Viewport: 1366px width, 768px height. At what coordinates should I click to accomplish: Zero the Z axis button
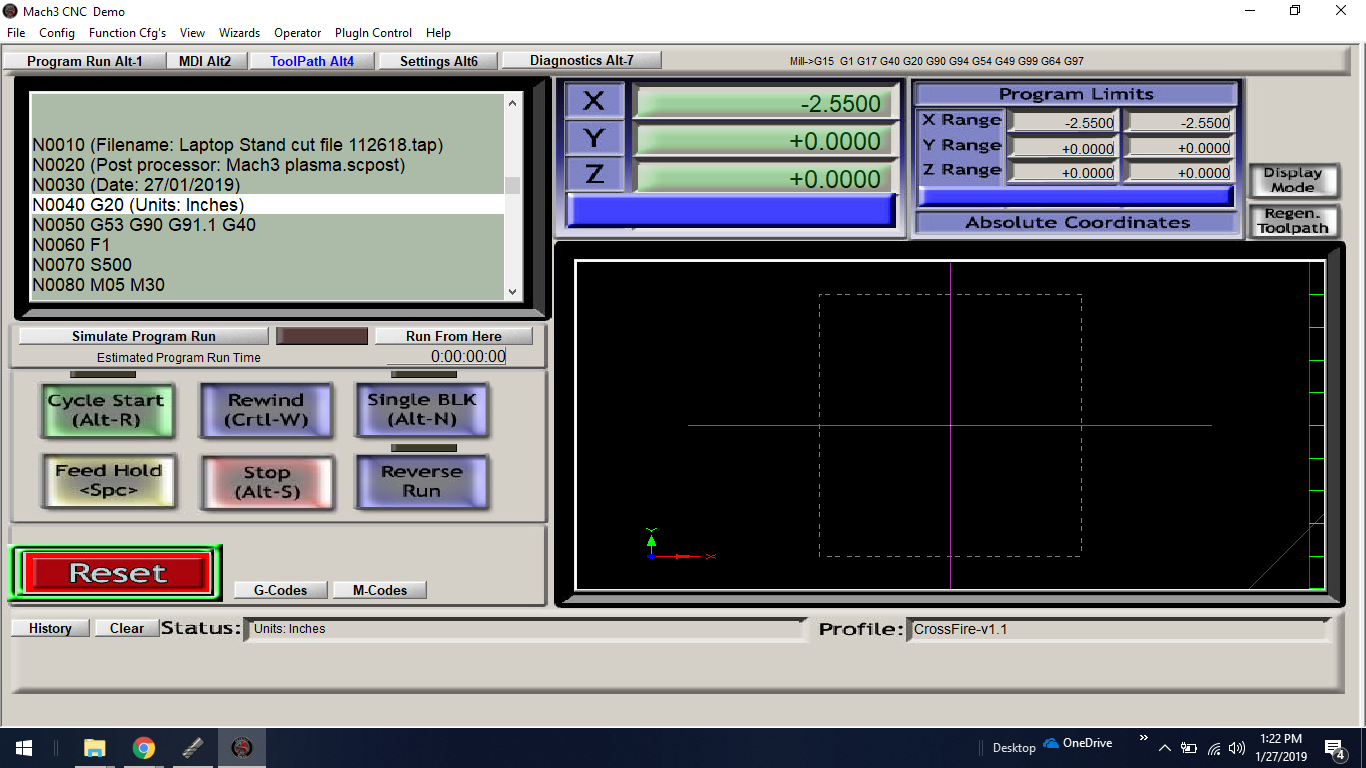coord(594,174)
